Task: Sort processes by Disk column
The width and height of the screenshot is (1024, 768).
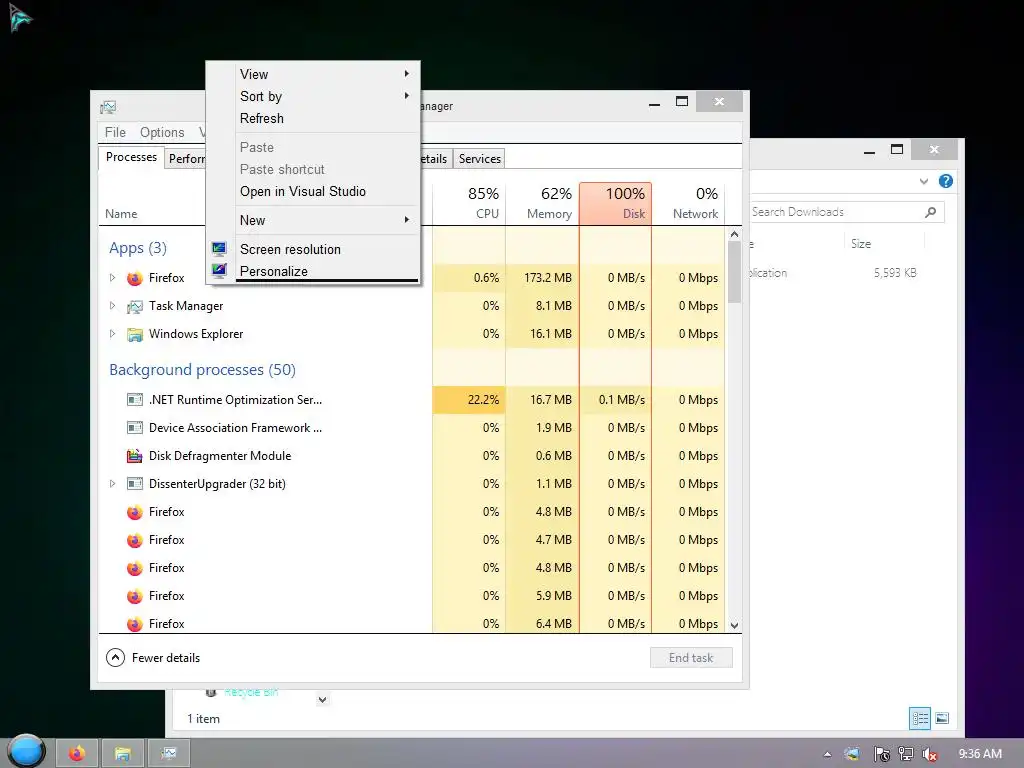Action: click(x=615, y=204)
